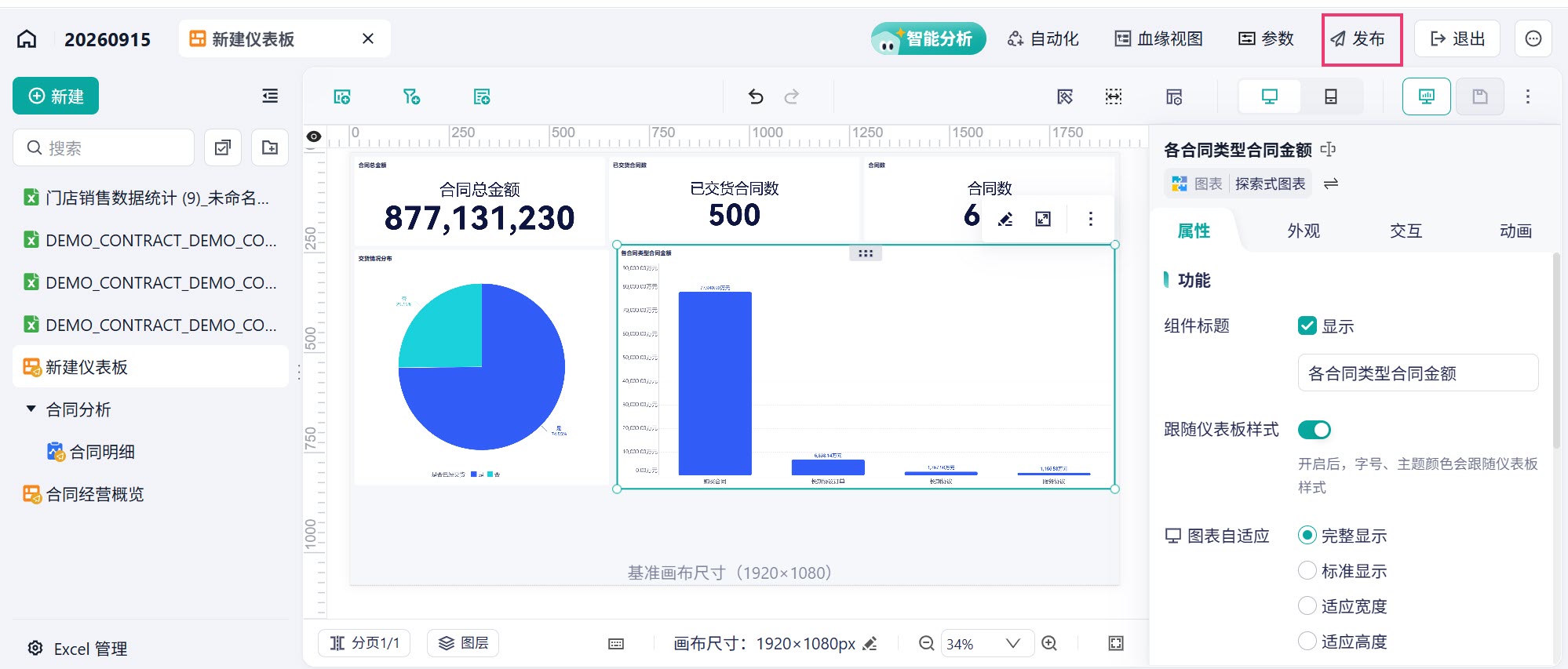Add filter component toolbar icon

(411, 96)
